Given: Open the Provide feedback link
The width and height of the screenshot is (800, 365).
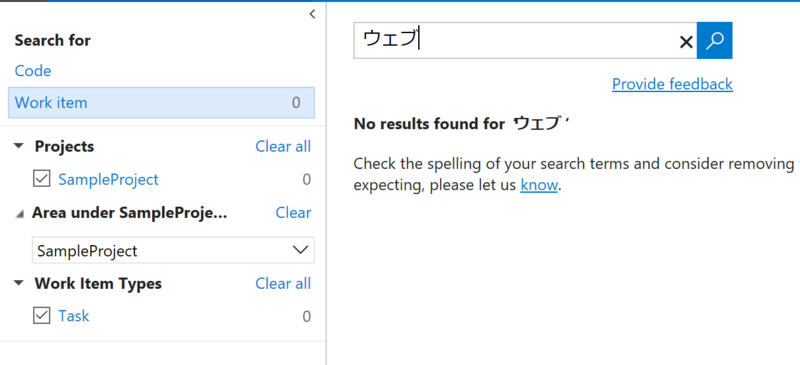Looking at the screenshot, I should click(x=672, y=84).
